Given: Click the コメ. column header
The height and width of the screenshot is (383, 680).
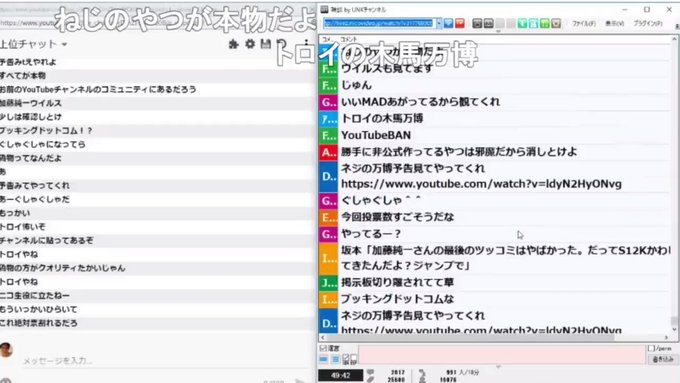Looking at the screenshot, I should click(328, 39).
